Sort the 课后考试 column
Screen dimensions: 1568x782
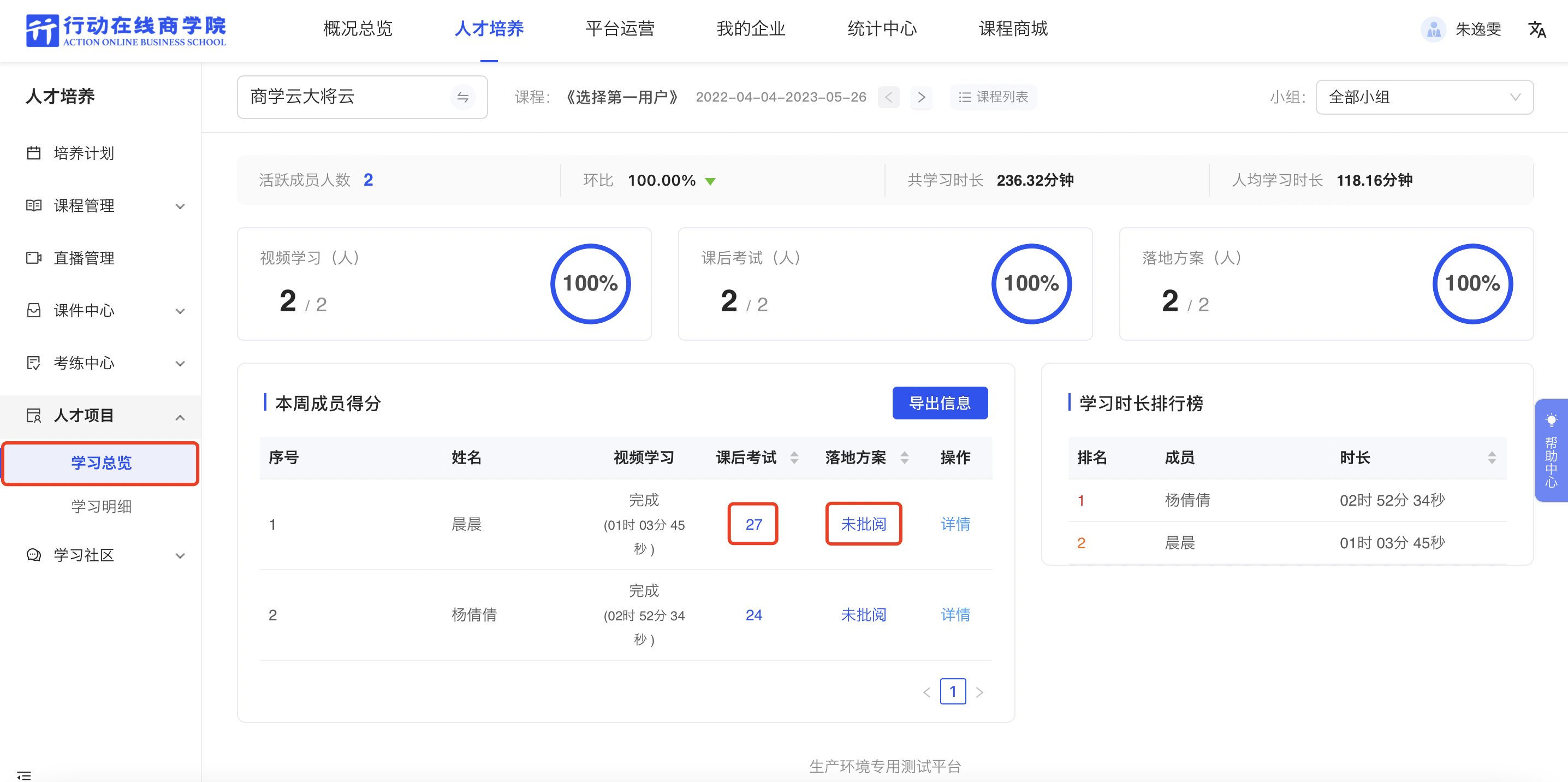794,458
